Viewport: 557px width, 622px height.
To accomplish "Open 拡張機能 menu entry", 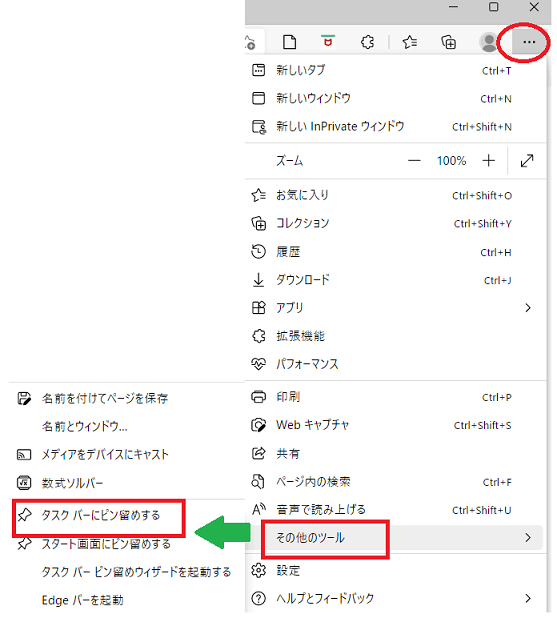I will coord(395,336).
